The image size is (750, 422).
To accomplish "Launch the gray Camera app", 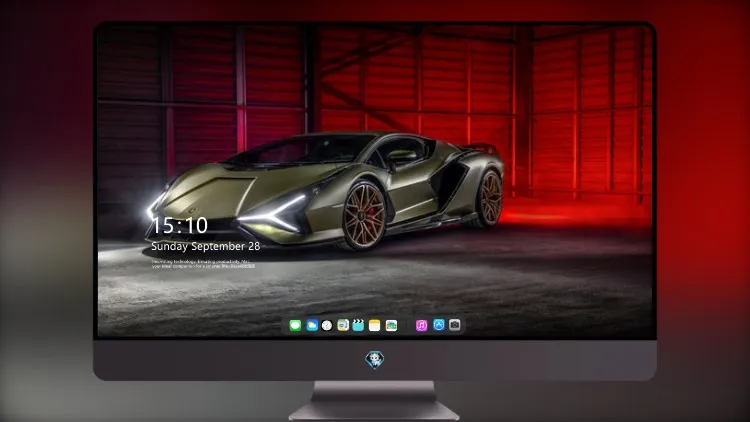I will (455, 325).
